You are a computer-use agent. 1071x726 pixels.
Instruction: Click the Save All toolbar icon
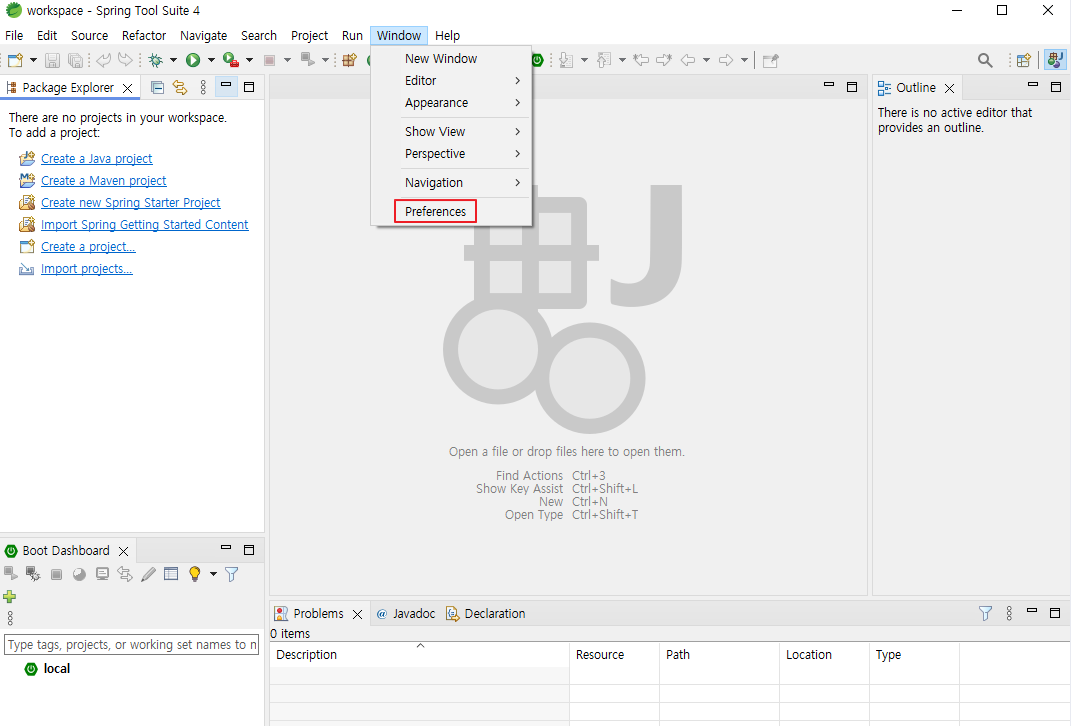tap(75, 60)
